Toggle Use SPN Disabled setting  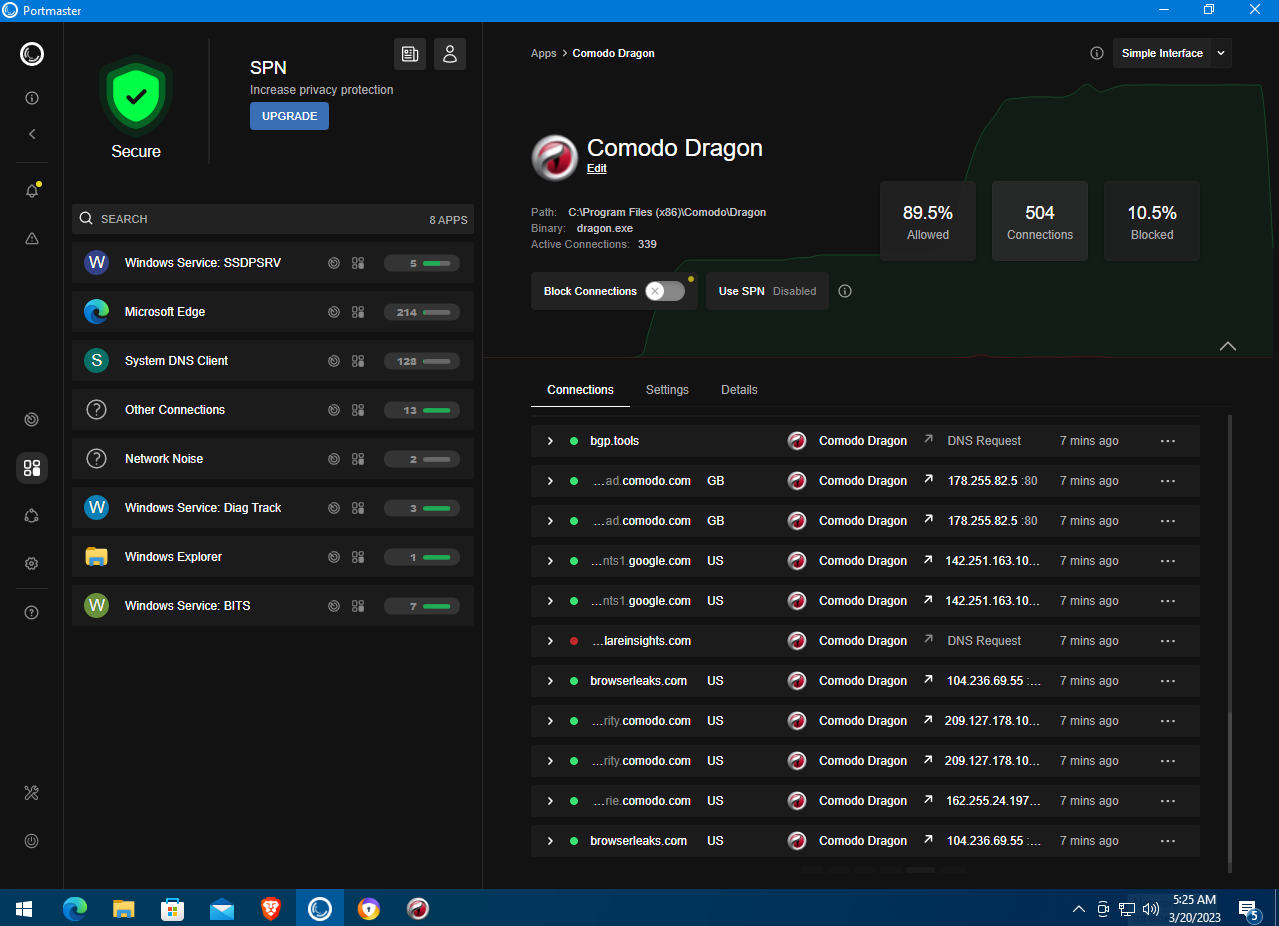coord(767,291)
